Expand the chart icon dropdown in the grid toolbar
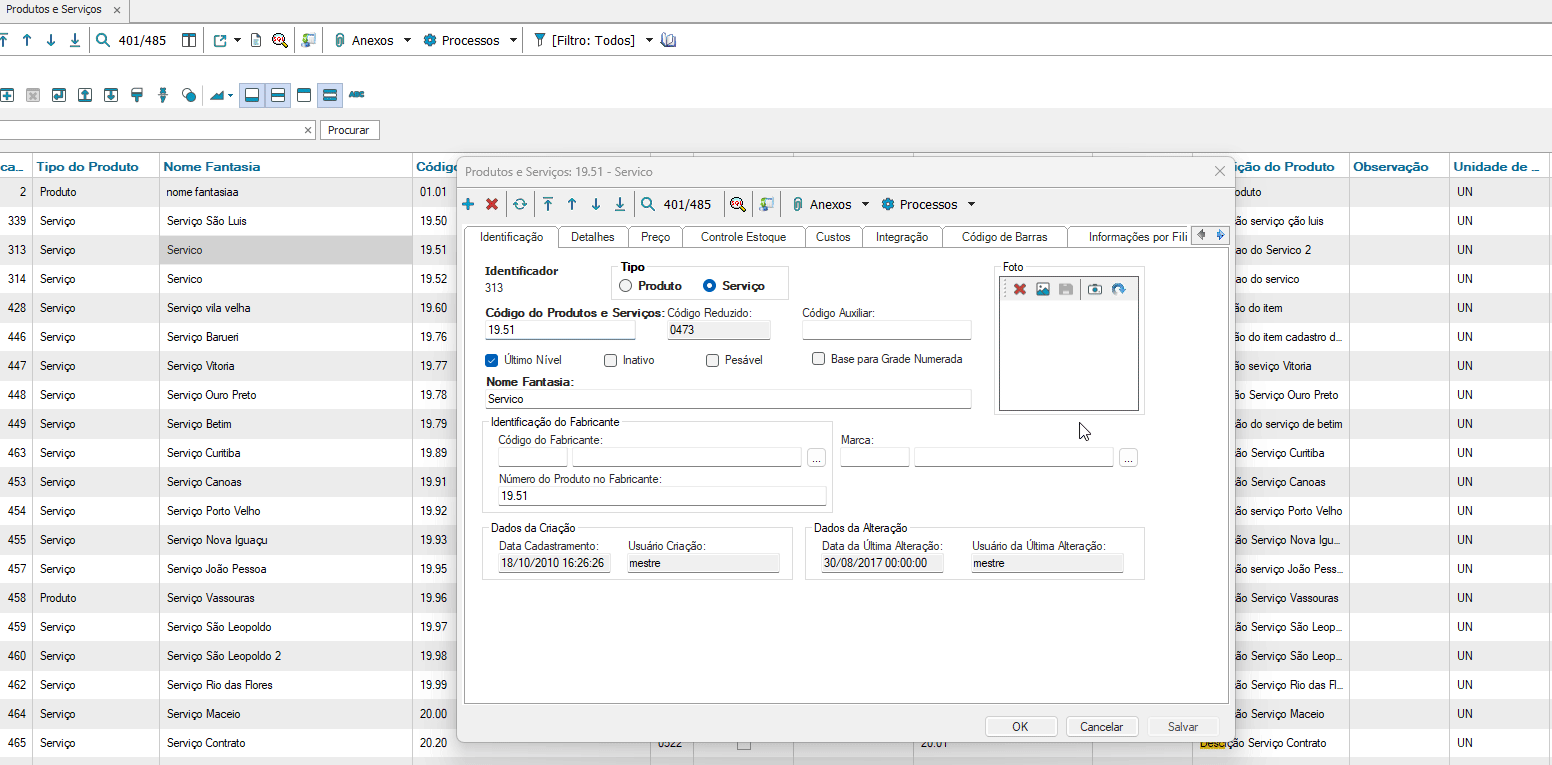Screen dimensions: 1552x765 (231, 95)
